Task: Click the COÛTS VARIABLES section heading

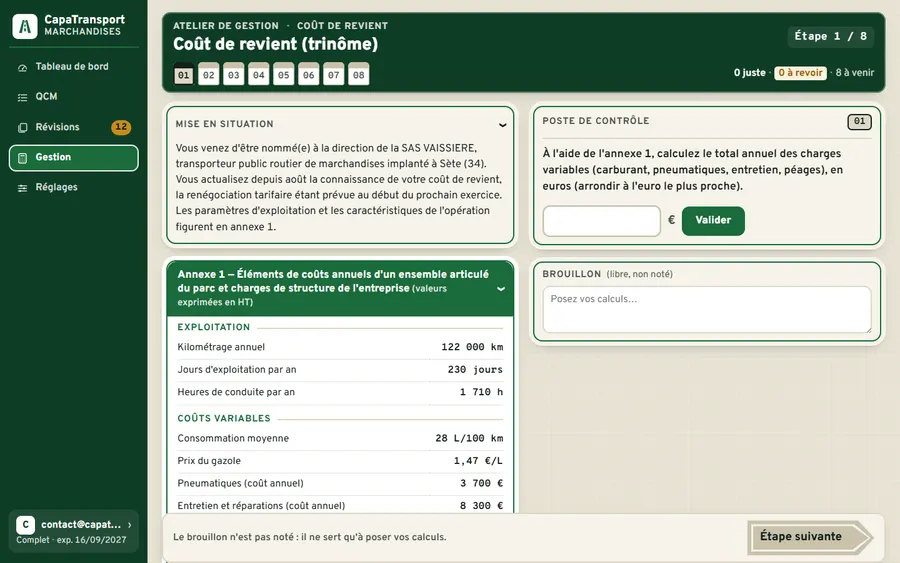Action: click(x=224, y=418)
